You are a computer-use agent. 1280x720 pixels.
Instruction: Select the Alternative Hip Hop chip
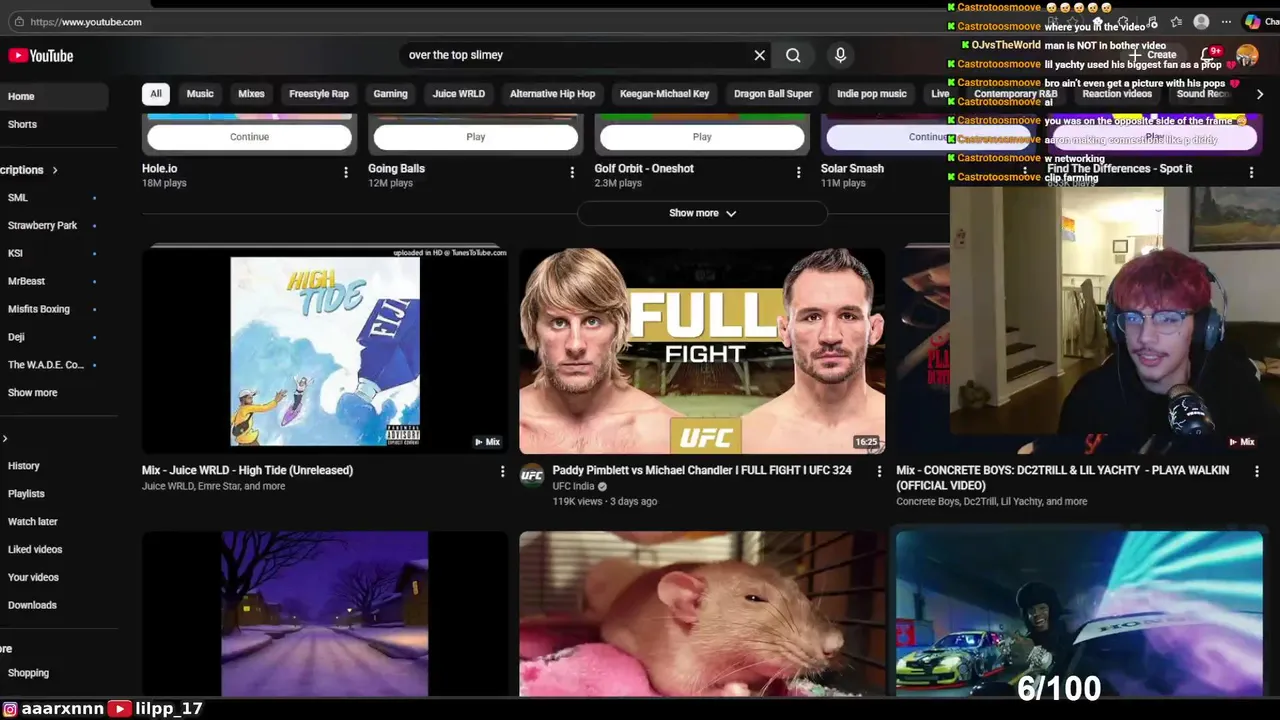coord(552,94)
